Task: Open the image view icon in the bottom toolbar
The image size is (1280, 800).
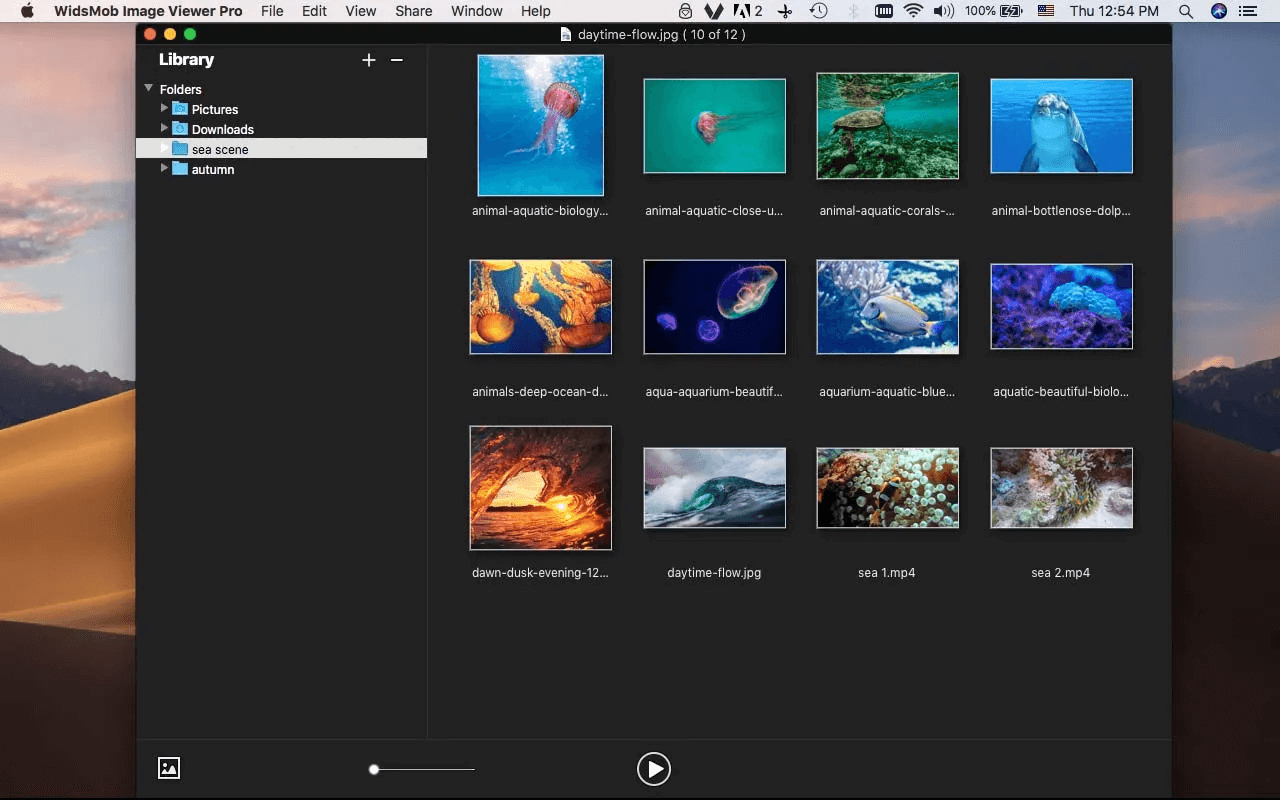Action: 169,768
